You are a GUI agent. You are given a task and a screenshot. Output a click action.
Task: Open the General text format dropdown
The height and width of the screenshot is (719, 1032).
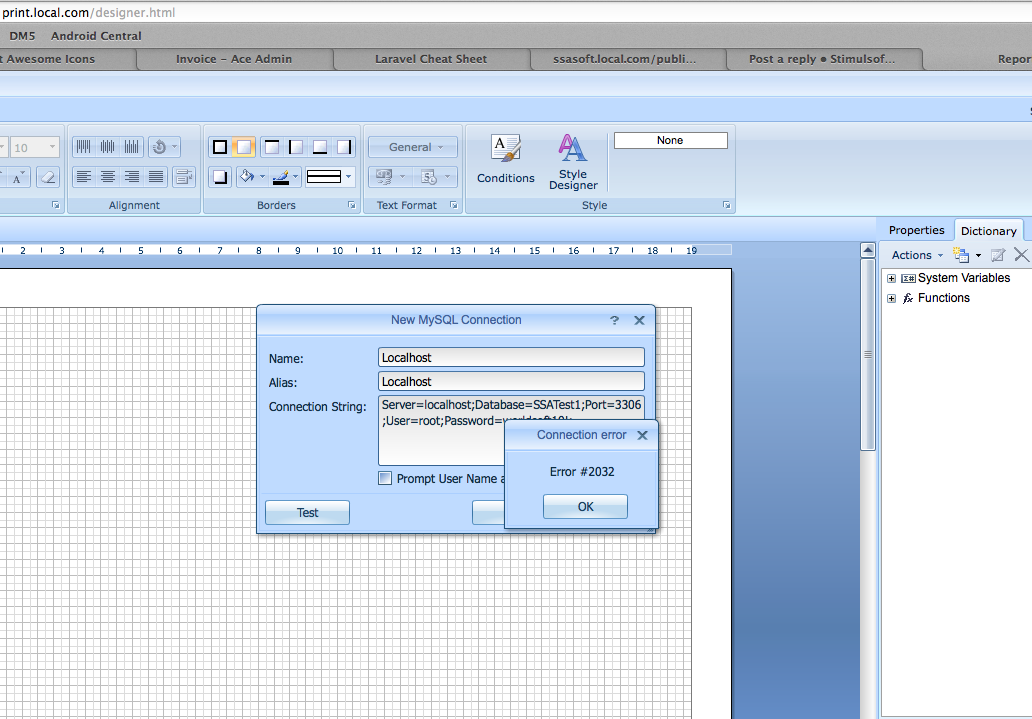click(413, 147)
